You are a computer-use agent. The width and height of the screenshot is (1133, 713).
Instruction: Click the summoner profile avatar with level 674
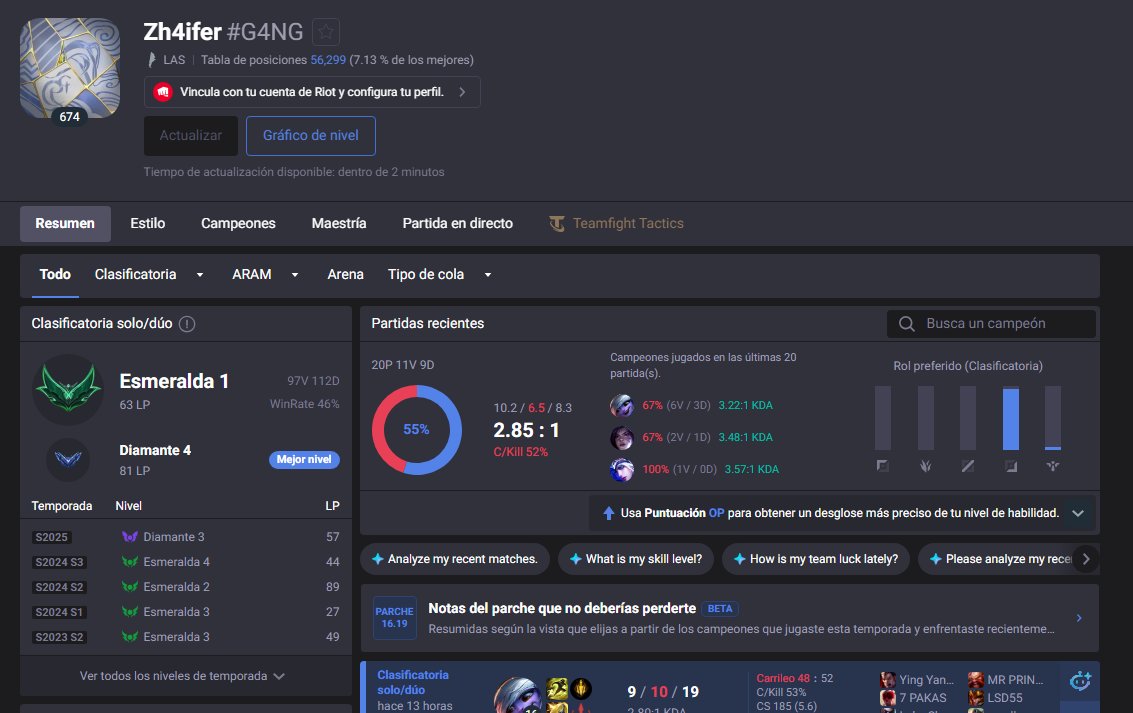tap(69, 68)
